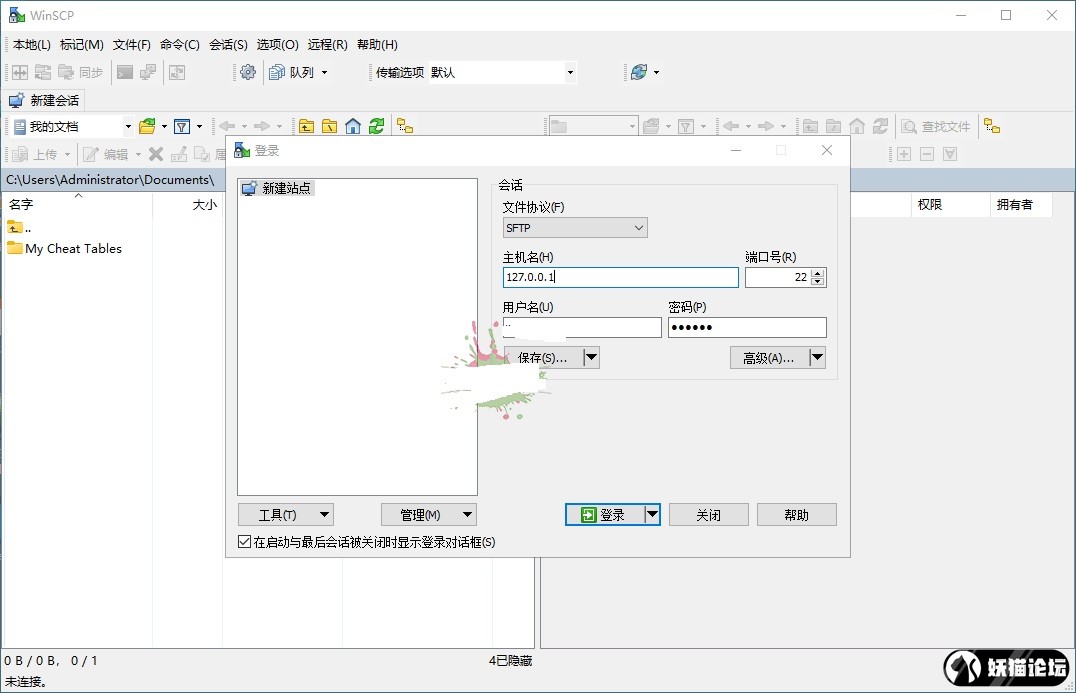Open the Help (帮助) menu
The height and width of the screenshot is (693, 1076).
(x=377, y=45)
